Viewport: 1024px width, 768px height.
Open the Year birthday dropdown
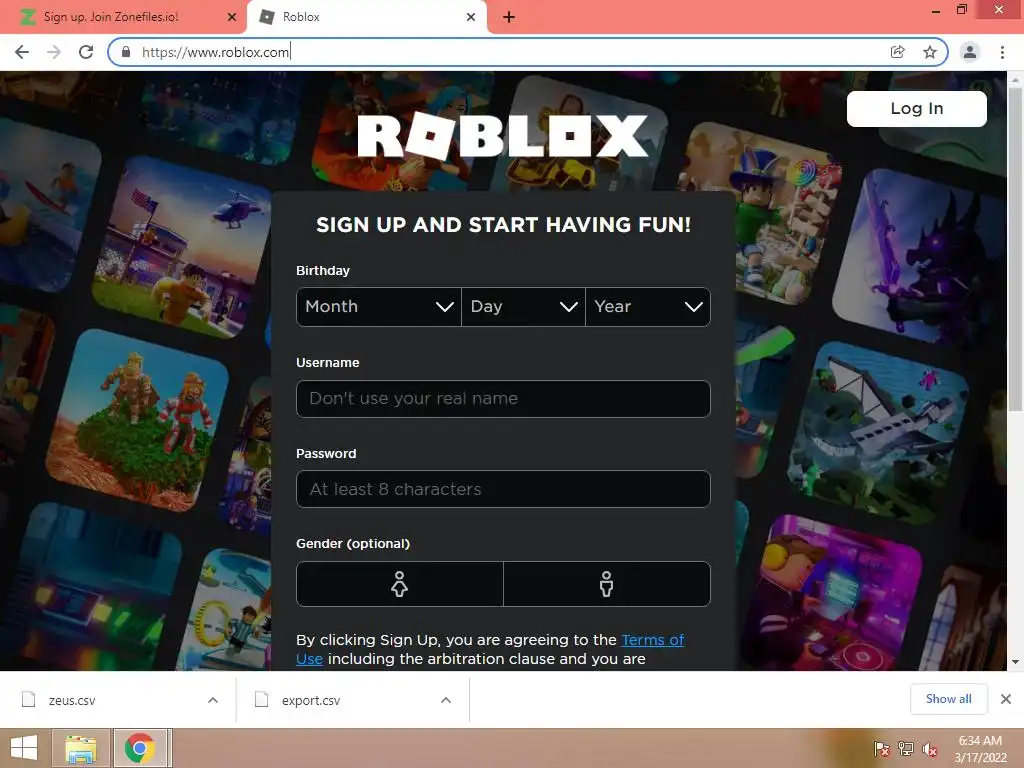tap(648, 307)
